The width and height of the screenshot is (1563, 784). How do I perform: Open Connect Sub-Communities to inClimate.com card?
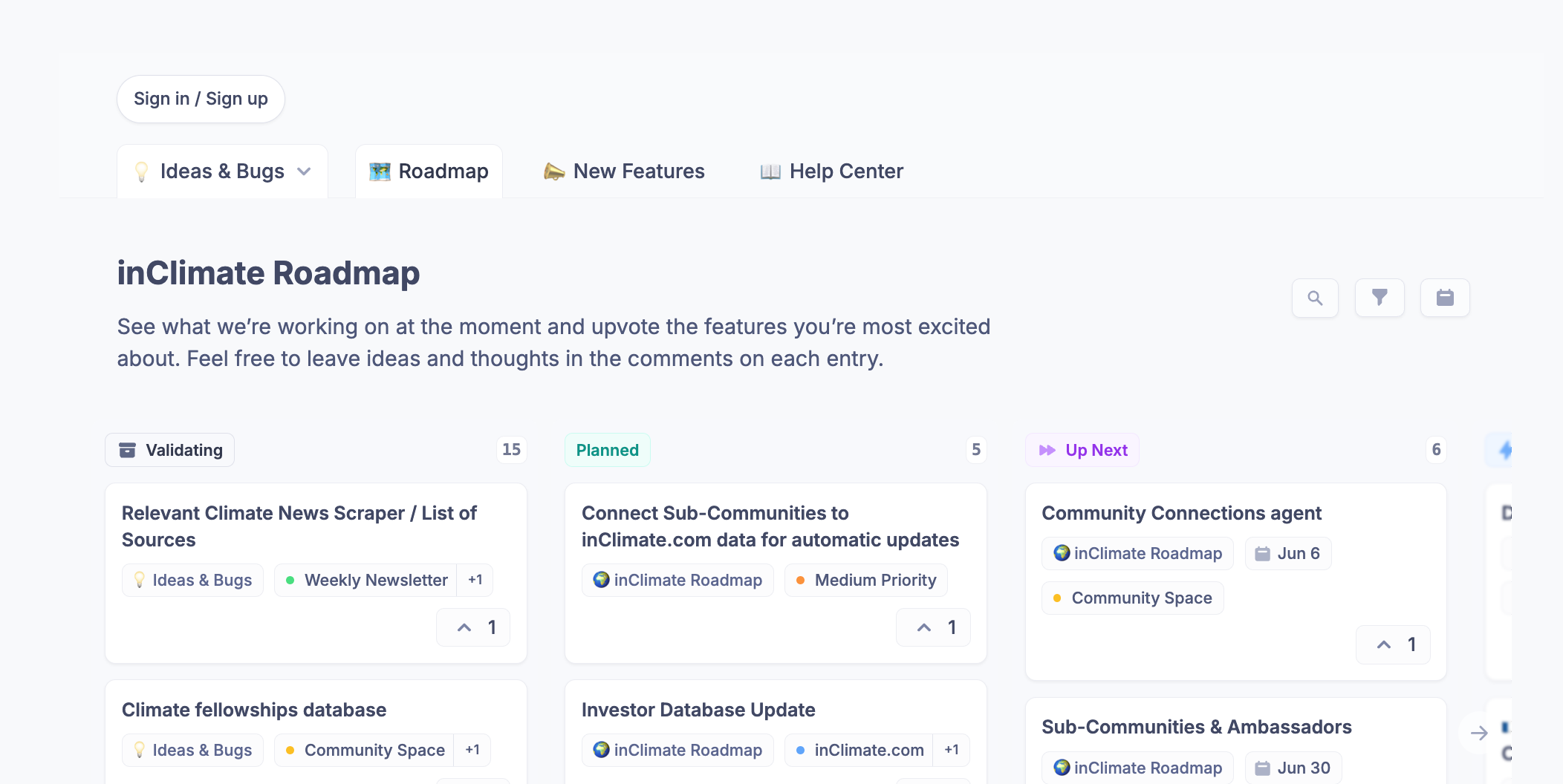(770, 526)
